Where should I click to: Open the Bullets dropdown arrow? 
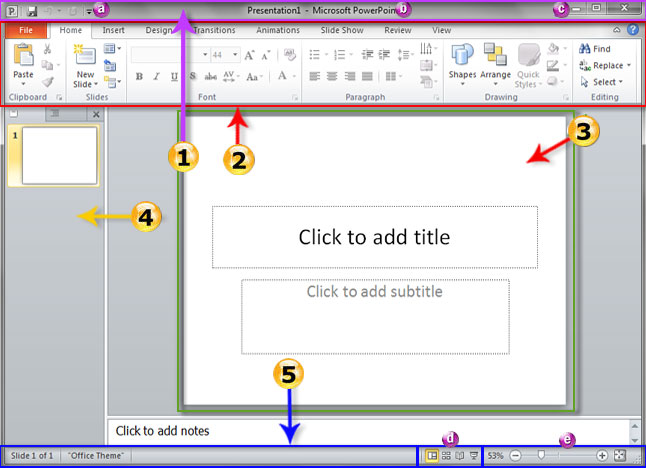pos(326,54)
